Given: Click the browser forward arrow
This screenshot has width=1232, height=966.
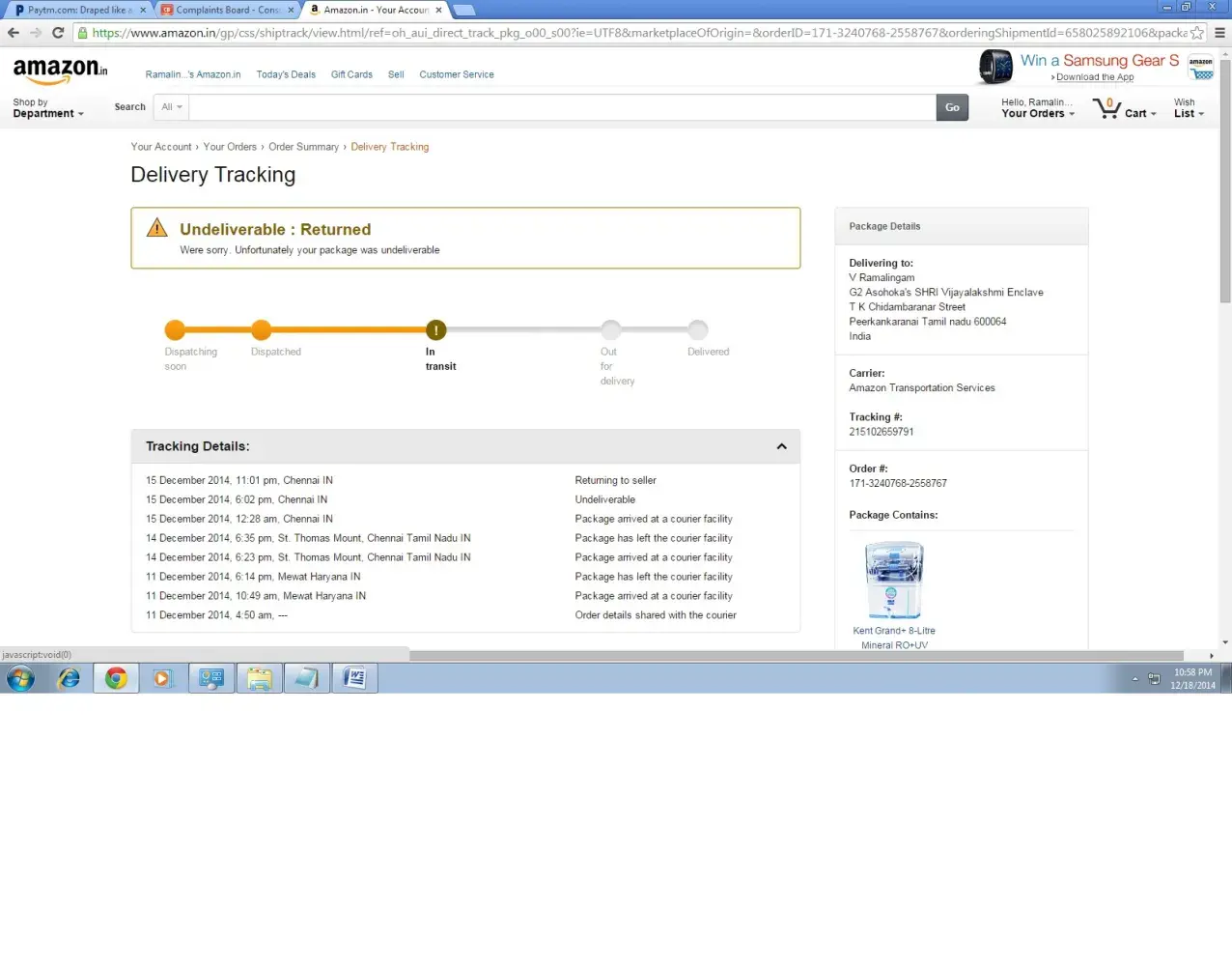Looking at the screenshot, I should click(x=36, y=33).
